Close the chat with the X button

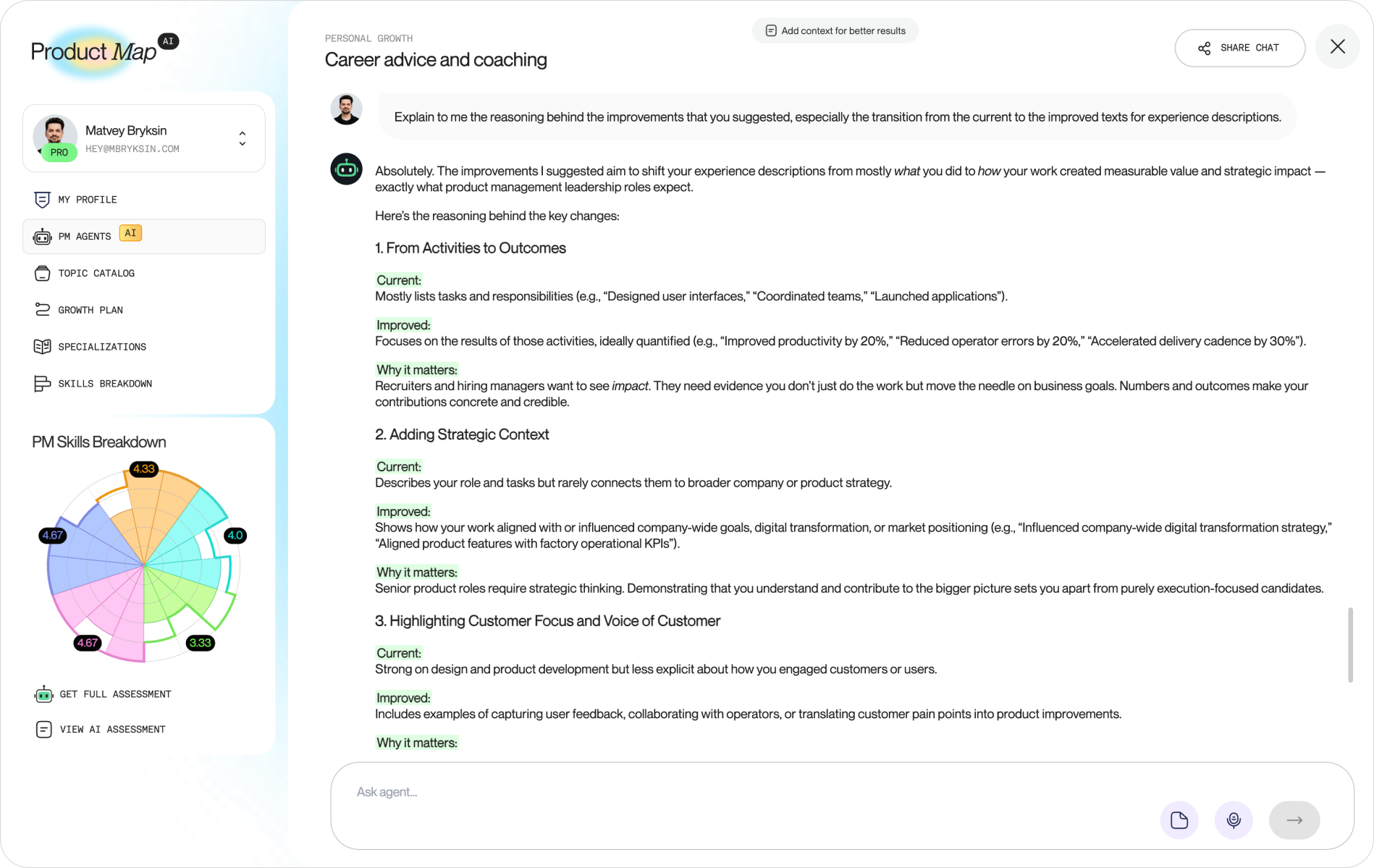pos(1338,47)
